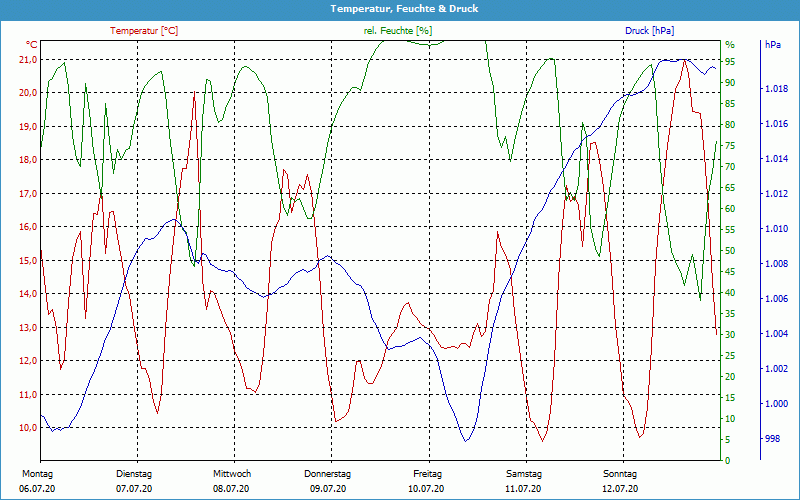The height and width of the screenshot is (500, 800).
Task: Click the 1.014 pressure axis value
Action: (776, 159)
